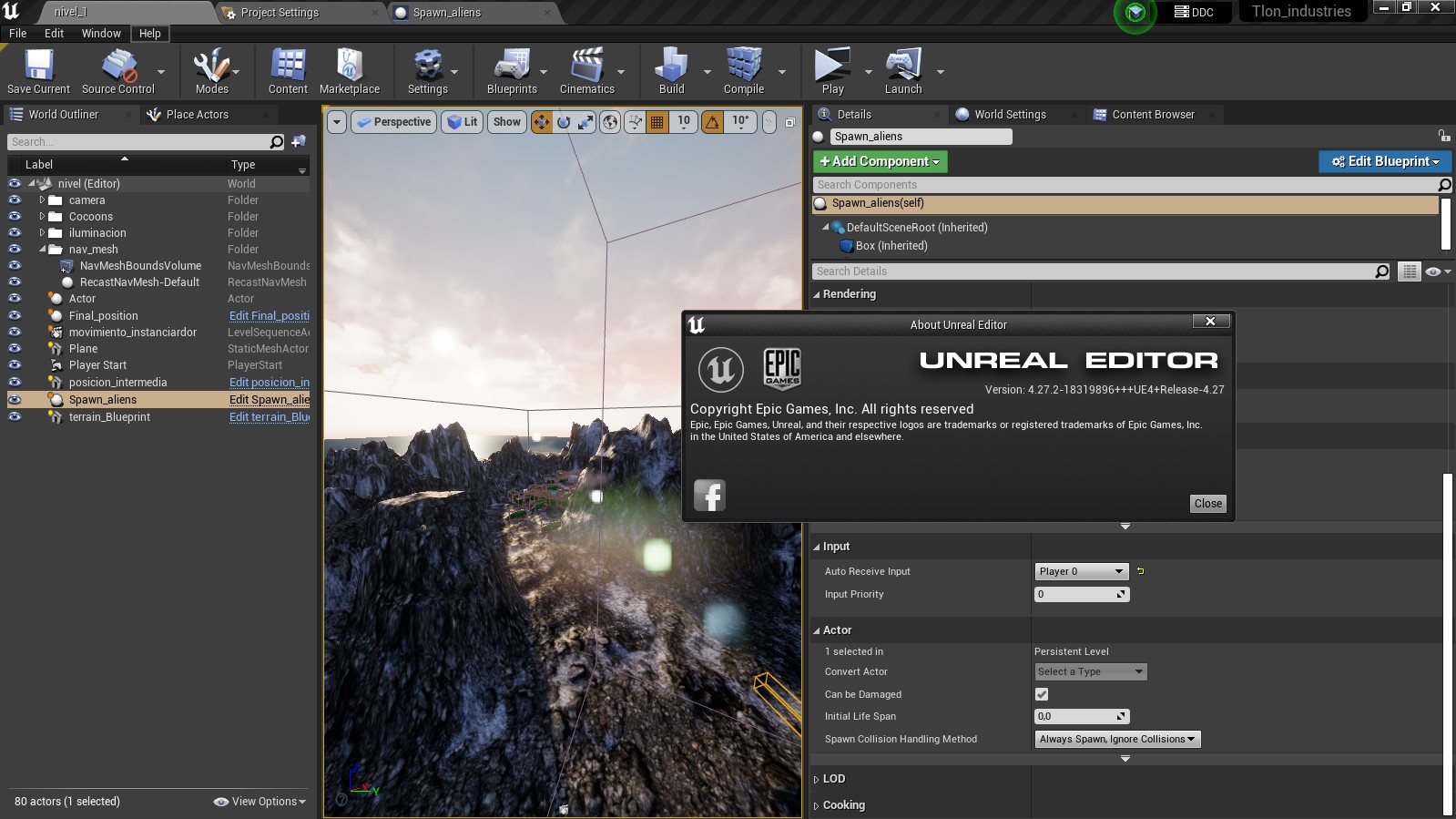Click the Edit Final_positi link
1456x819 pixels.
pos(270,316)
